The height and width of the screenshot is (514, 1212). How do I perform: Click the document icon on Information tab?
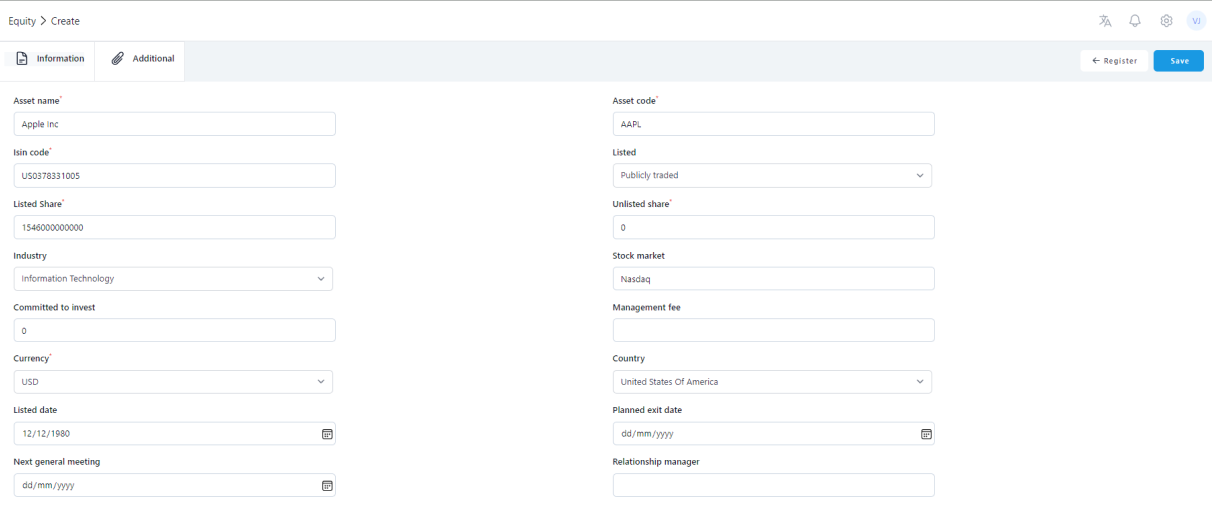coord(22,58)
